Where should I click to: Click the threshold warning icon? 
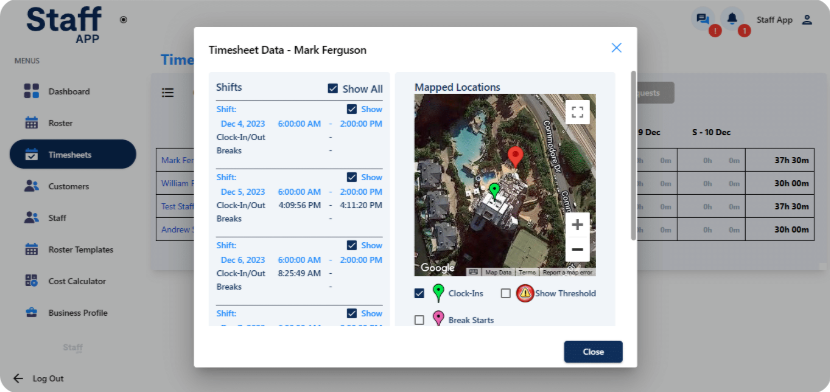coord(525,293)
